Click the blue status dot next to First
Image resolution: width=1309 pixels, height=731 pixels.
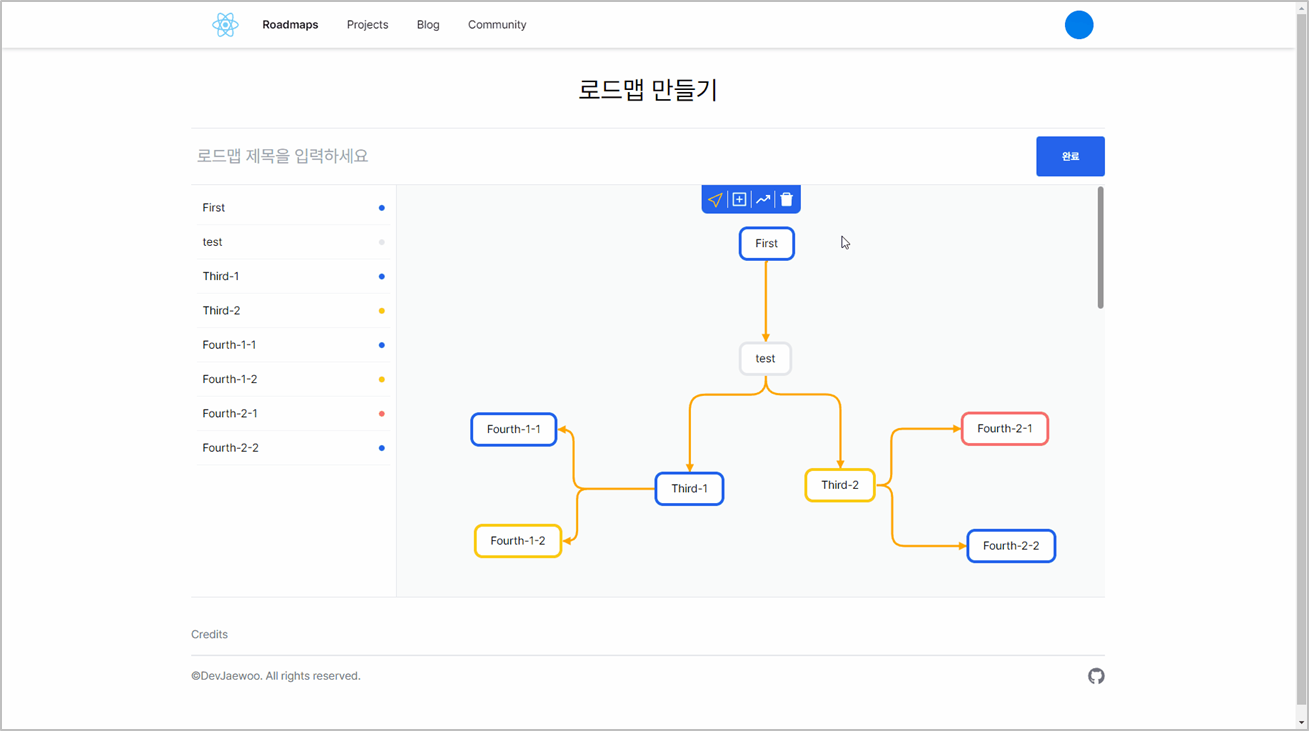(381, 208)
